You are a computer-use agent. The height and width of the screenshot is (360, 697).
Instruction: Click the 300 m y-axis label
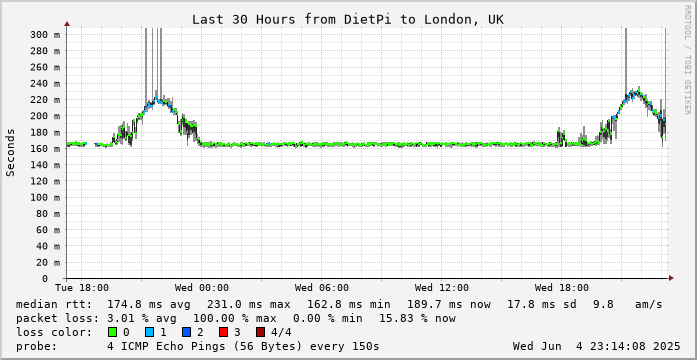coord(45,35)
